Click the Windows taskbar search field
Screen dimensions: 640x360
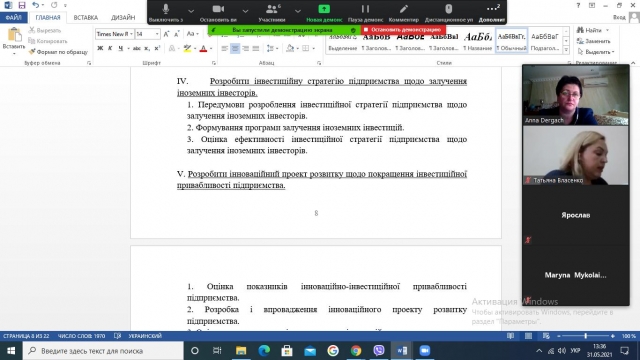pos(103,351)
